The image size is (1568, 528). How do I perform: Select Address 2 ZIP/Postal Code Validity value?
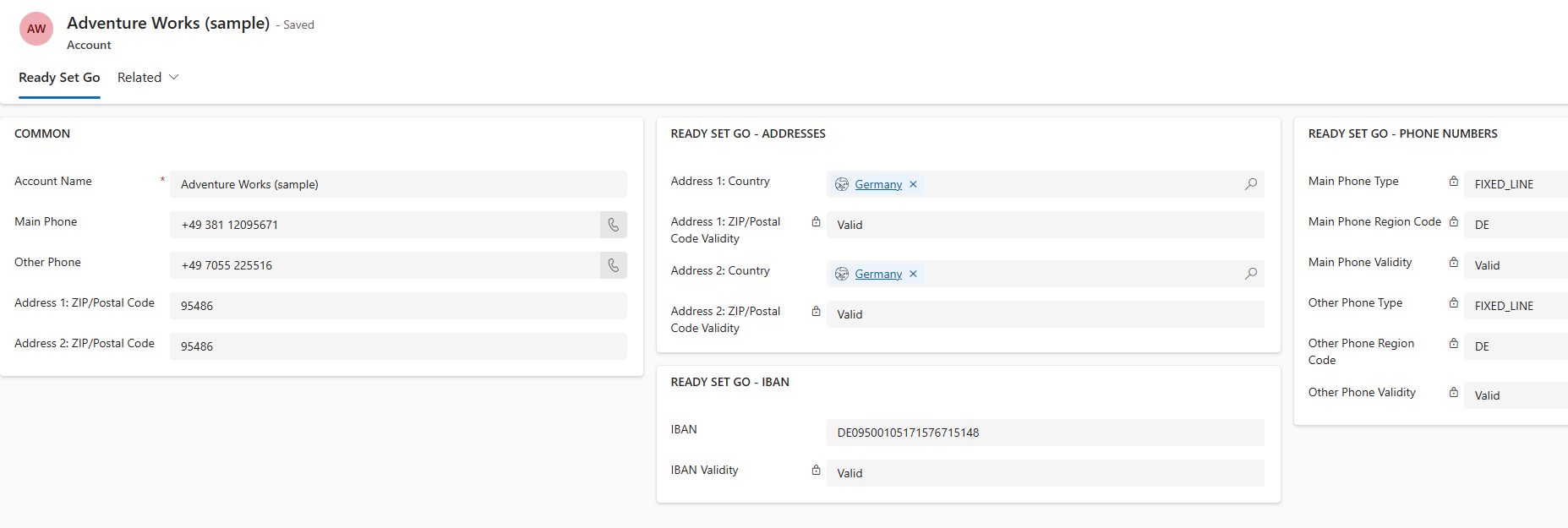pos(1045,314)
